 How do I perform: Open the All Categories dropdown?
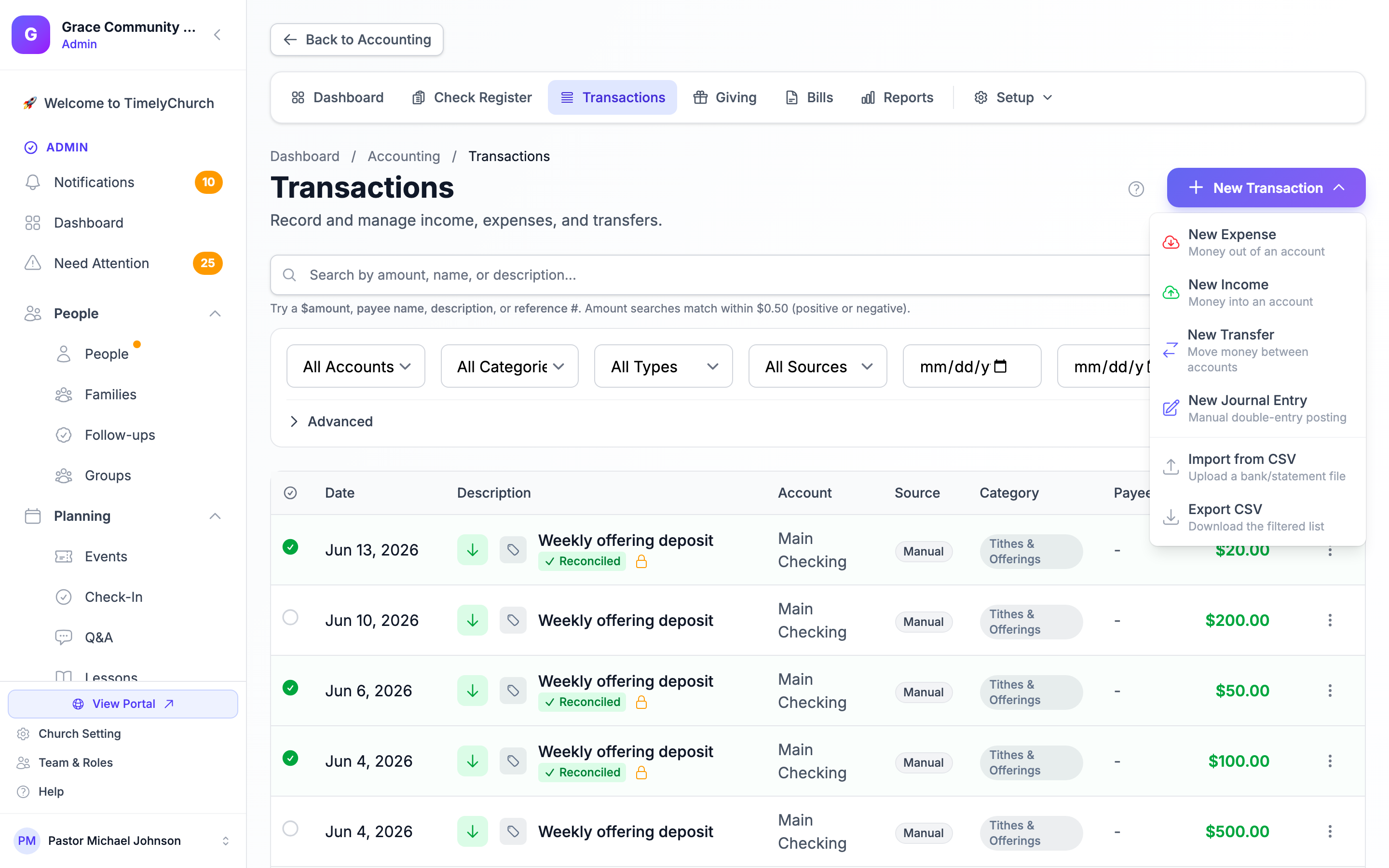pyautogui.click(x=510, y=366)
